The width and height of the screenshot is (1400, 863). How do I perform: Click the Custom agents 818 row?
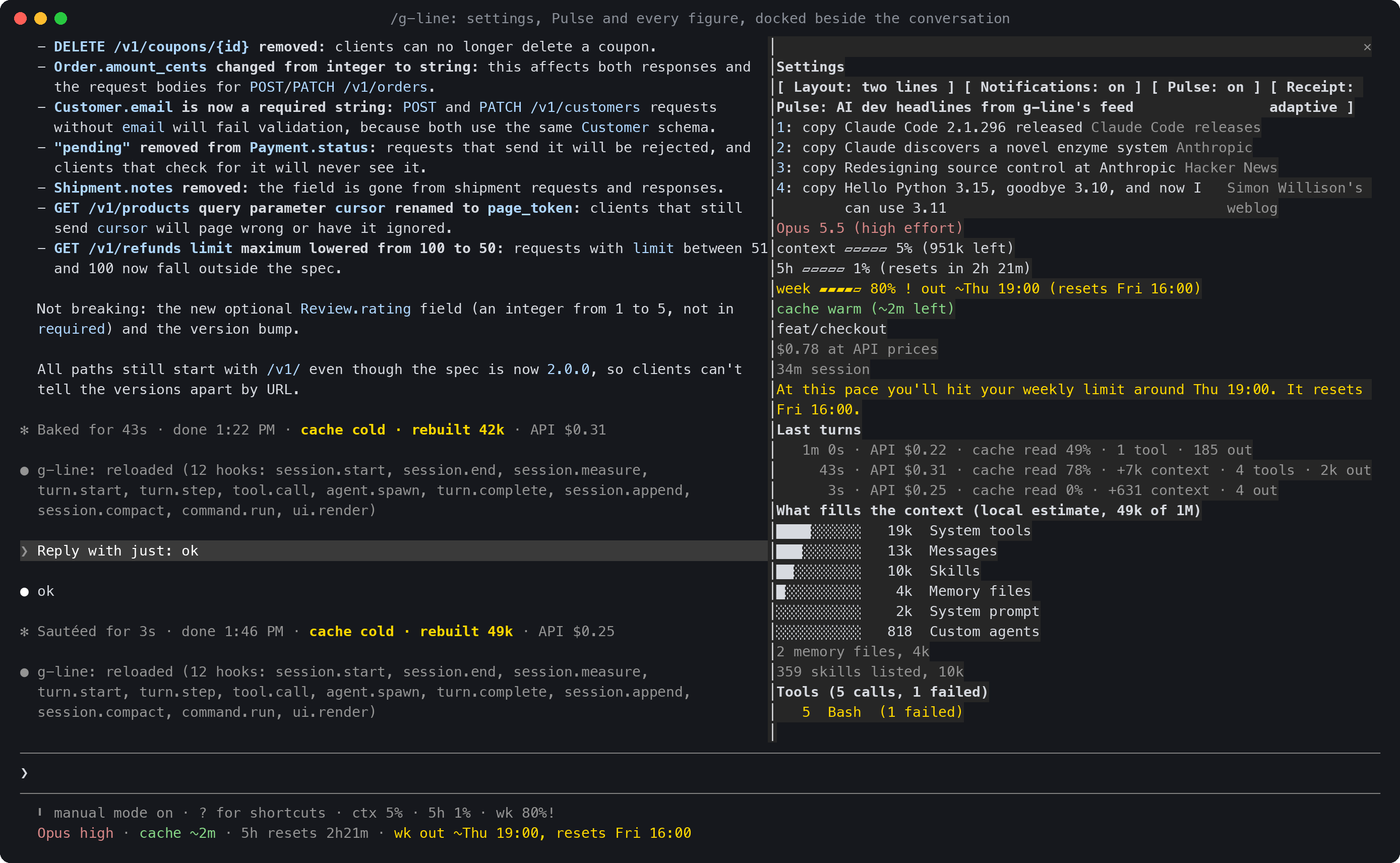coord(907,631)
